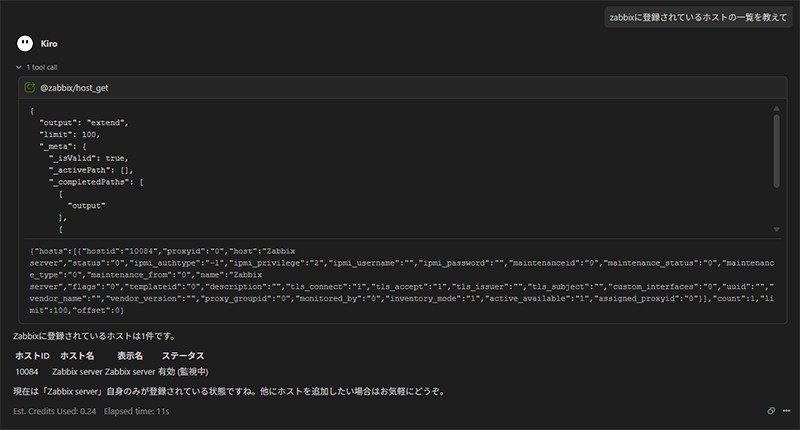Click the scroll up arrow in JSON panel
This screenshot has width=800, height=430.
click(x=776, y=109)
